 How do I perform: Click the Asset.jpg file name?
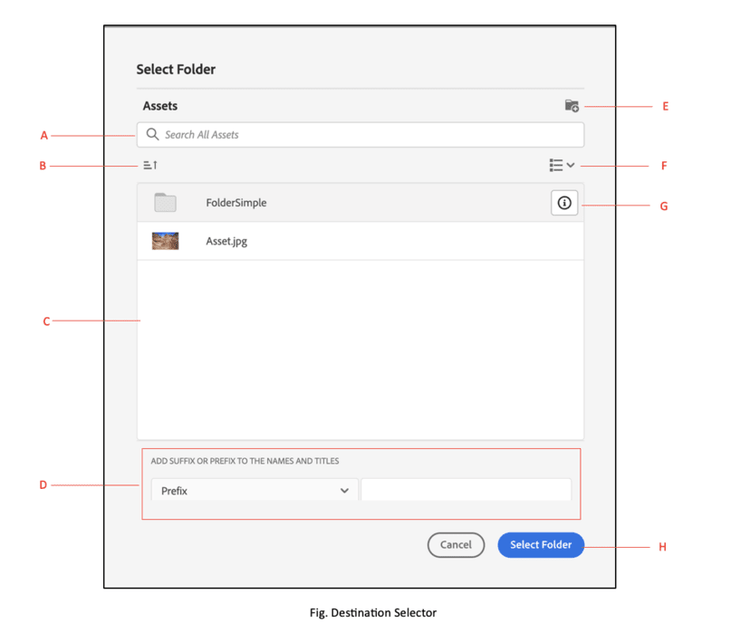pyautogui.click(x=226, y=241)
